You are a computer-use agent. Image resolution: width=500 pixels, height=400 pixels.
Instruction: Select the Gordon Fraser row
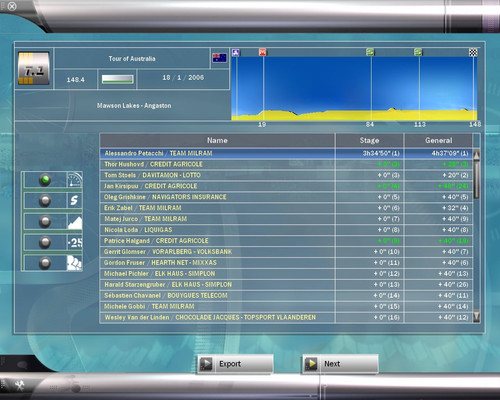pyautogui.click(x=286, y=263)
